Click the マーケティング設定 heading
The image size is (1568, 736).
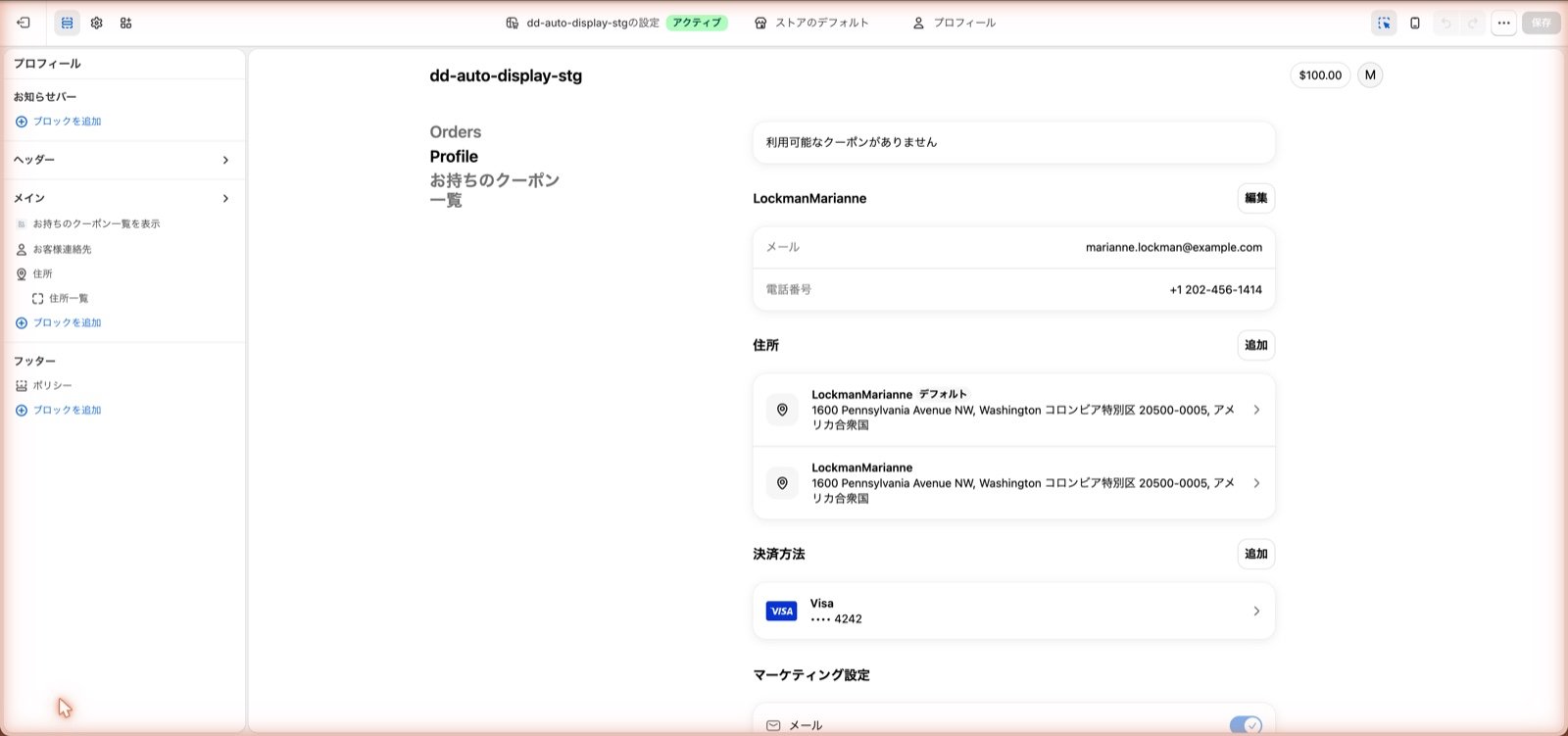811,675
